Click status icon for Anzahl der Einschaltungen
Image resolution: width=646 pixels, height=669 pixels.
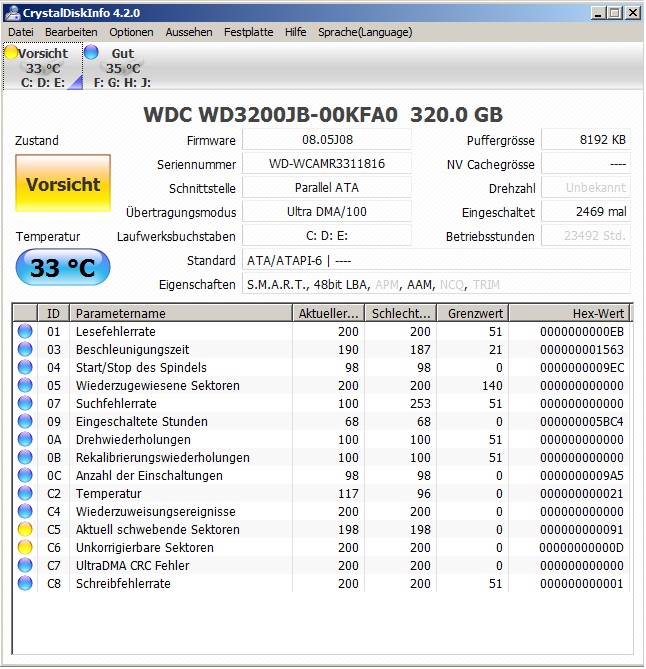click(25, 475)
